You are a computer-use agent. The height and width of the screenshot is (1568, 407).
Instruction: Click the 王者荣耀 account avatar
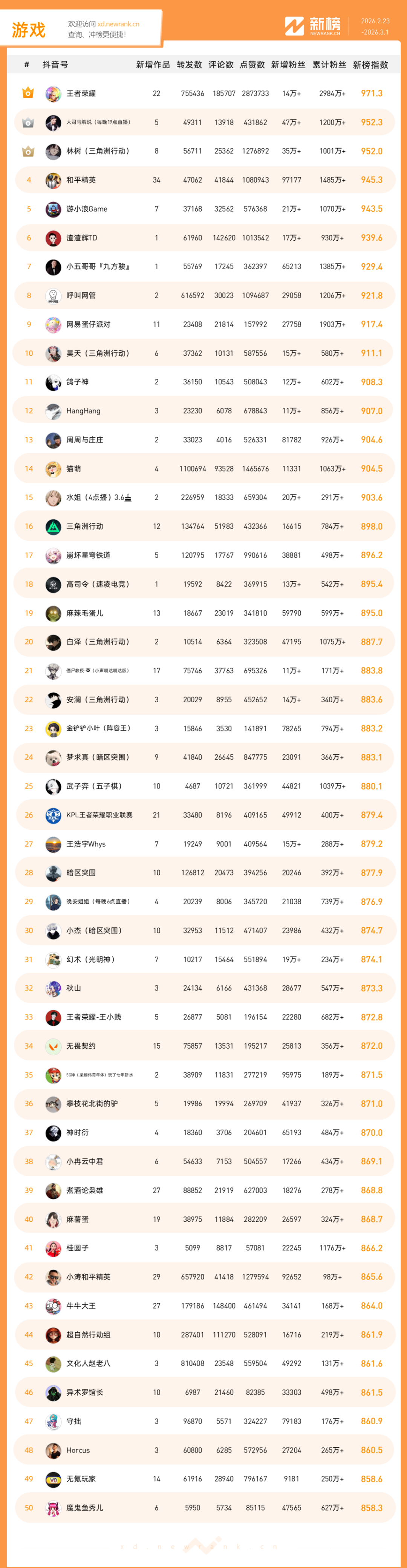[53, 94]
